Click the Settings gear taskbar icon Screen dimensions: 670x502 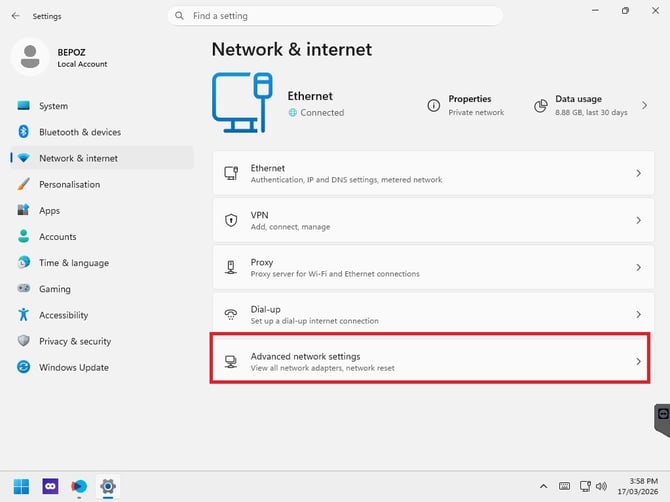108,486
